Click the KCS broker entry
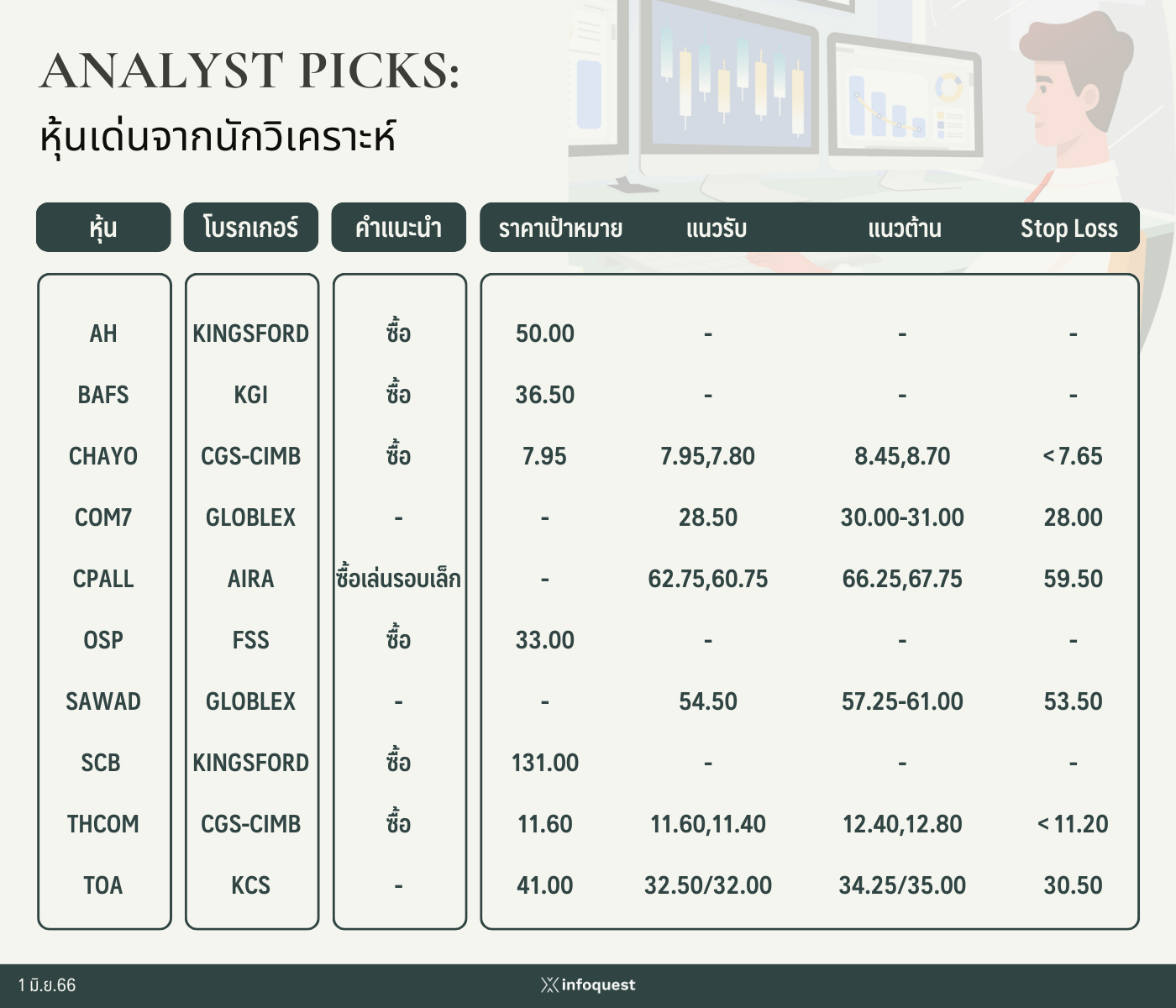The image size is (1176, 1008). pos(250,885)
